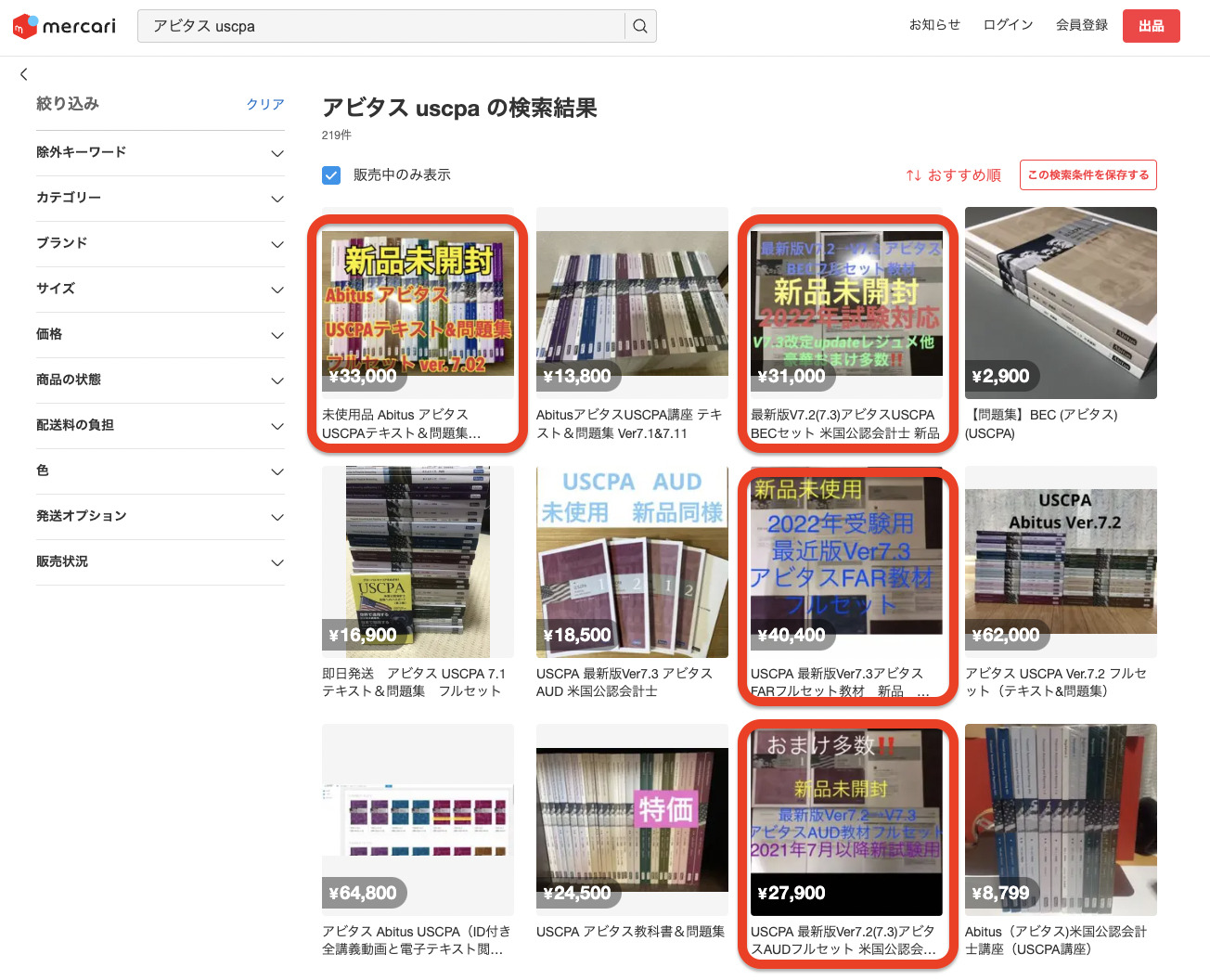Click the magnifying glass search icon
The height and width of the screenshot is (980, 1210).
pos(639,26)
